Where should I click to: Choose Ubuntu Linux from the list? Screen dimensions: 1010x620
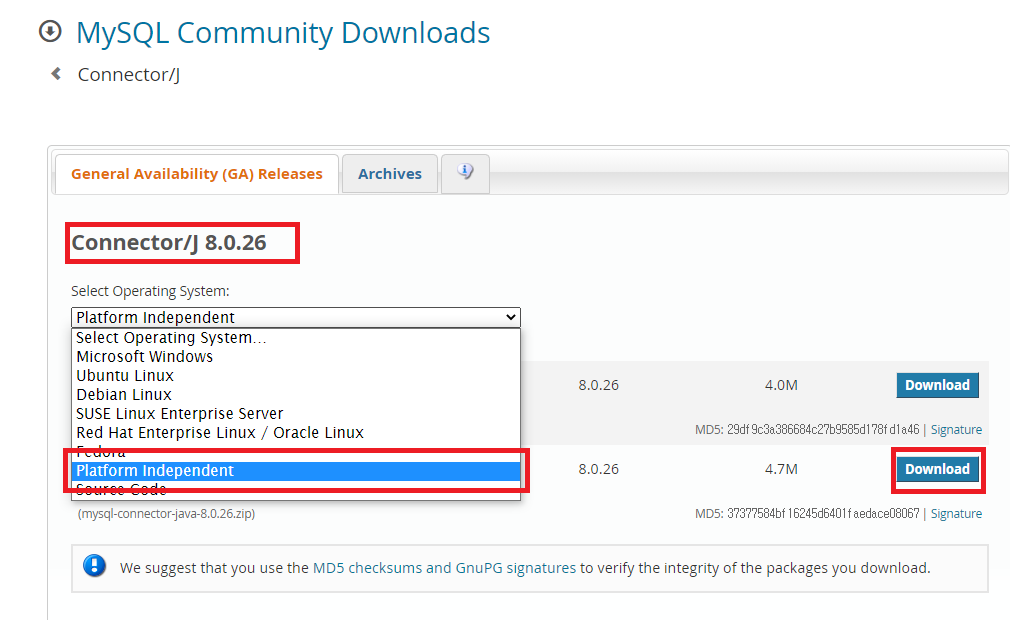click(x=296, y=375)
